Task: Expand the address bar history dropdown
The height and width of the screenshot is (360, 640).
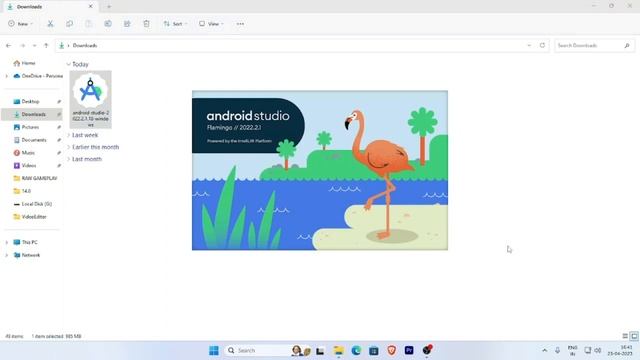Action: (x=529, y=45)
